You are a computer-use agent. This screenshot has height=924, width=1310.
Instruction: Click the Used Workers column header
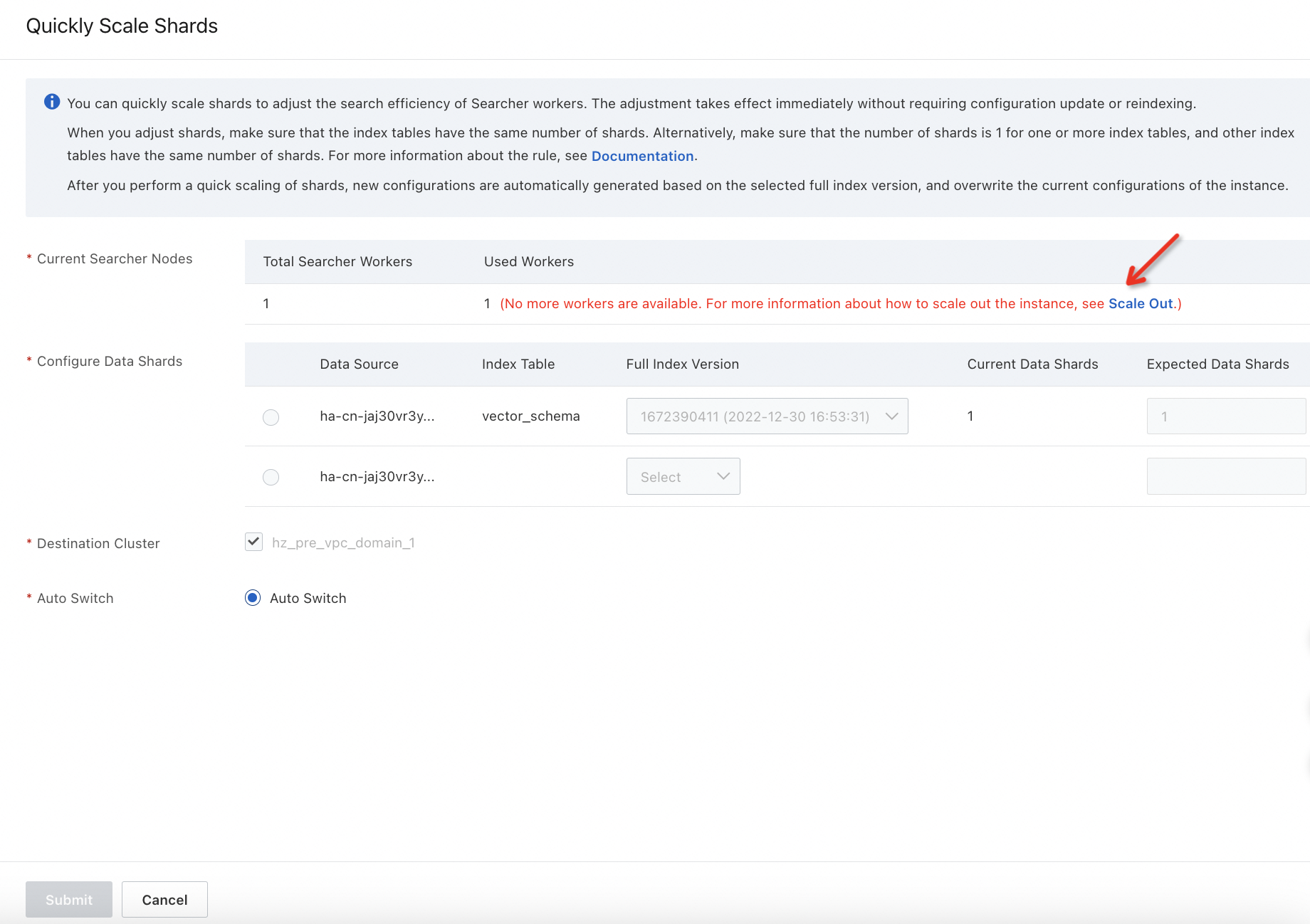pos(528,261)
